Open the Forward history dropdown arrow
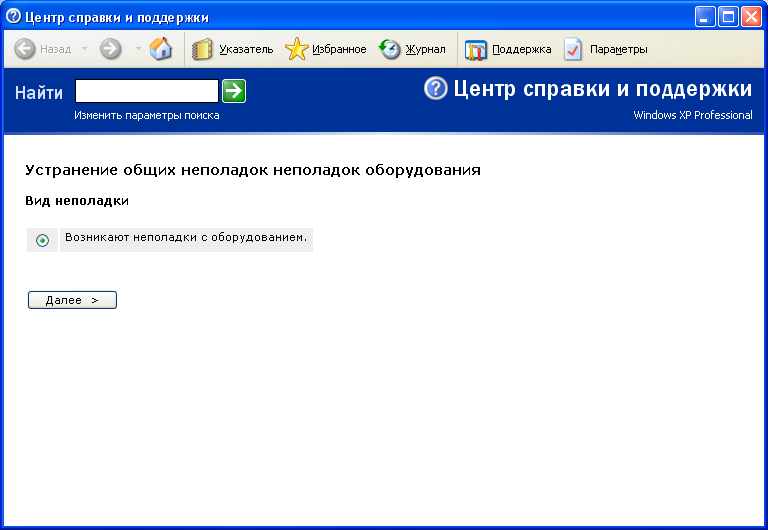 coord(138,48)
